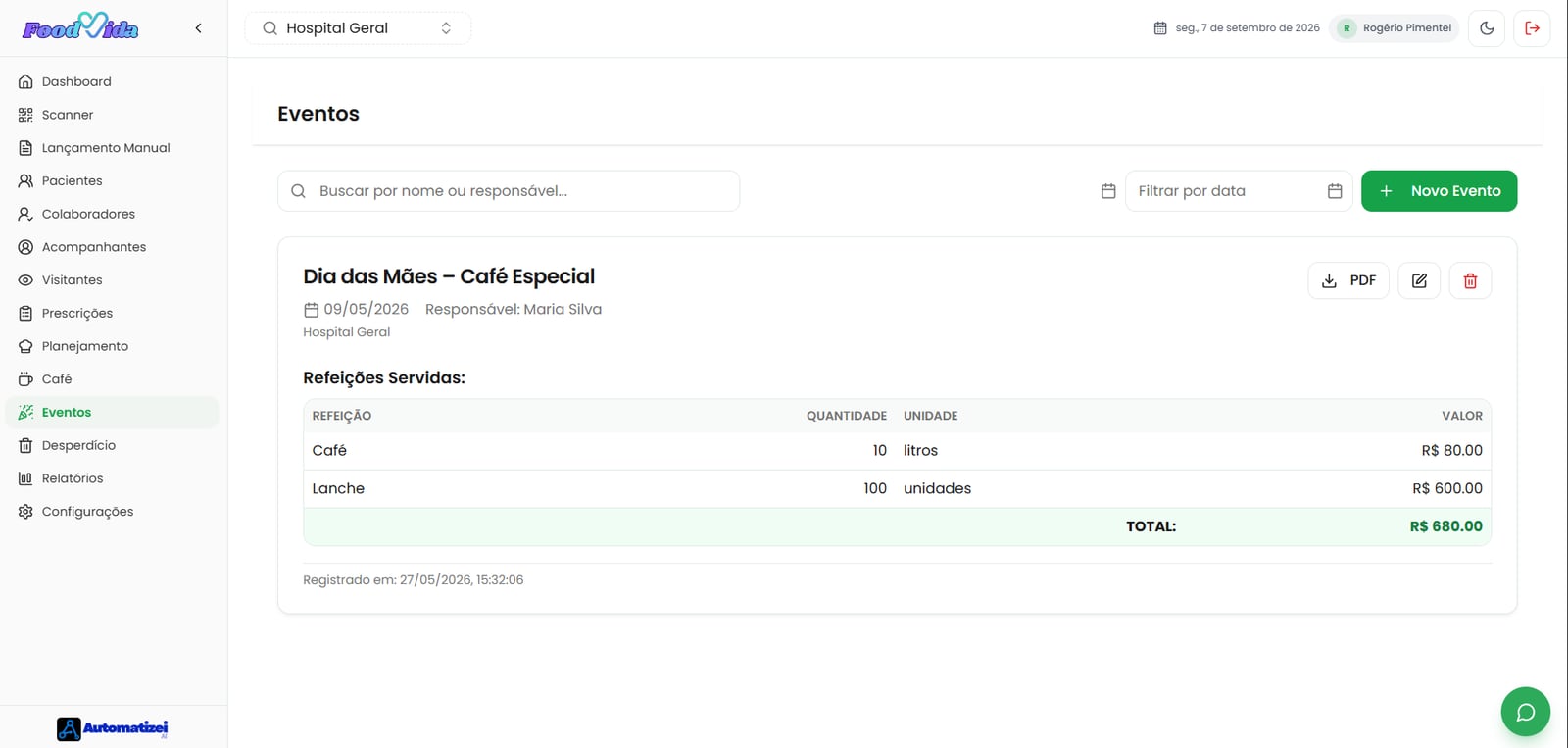Click the FoodVida logo
The height and width of the screenshot is (748, 1568).
click(80, 27)
